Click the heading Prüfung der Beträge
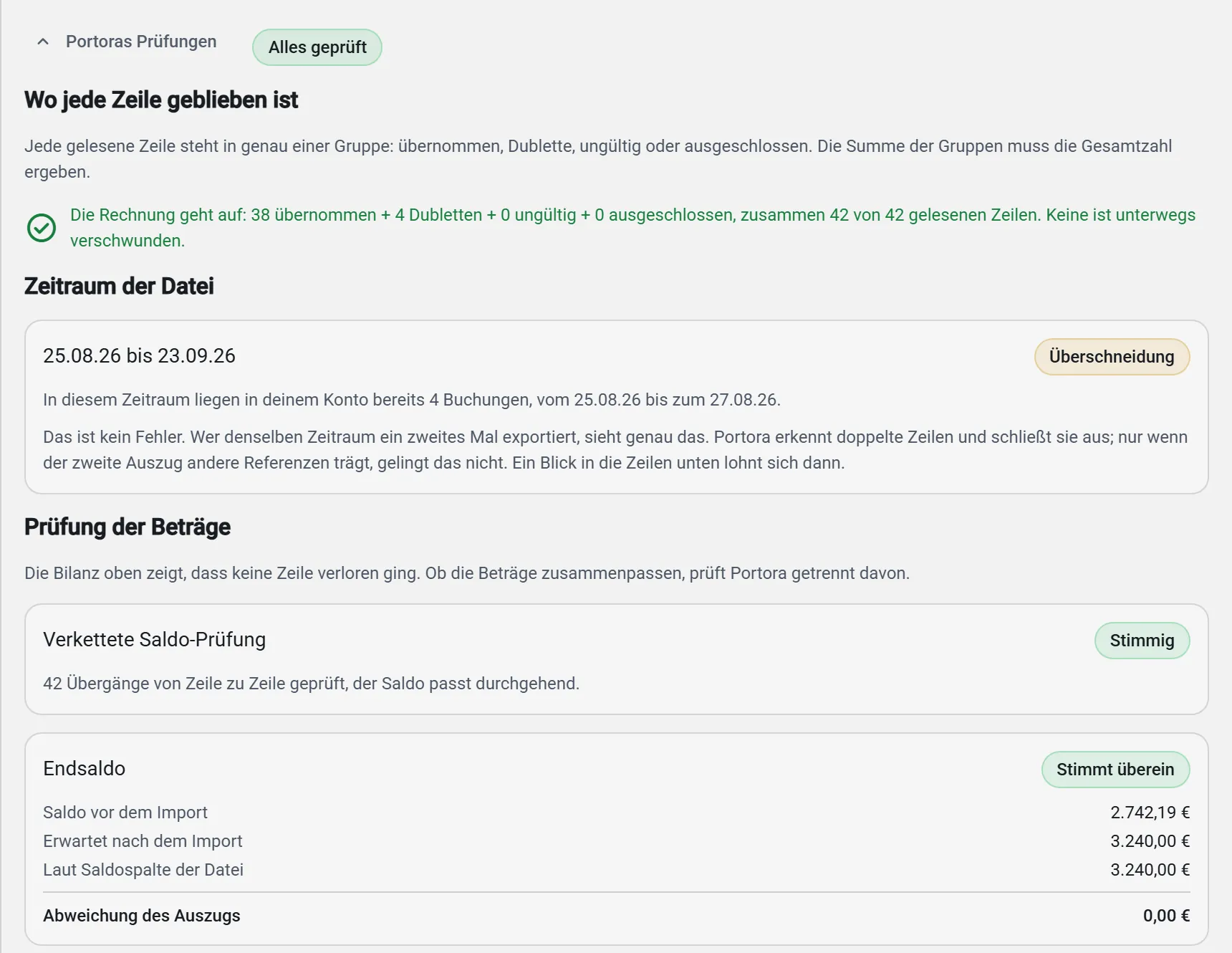This screenshot has height=953, width=1232. pyautogui.click(x=127, y=527)
